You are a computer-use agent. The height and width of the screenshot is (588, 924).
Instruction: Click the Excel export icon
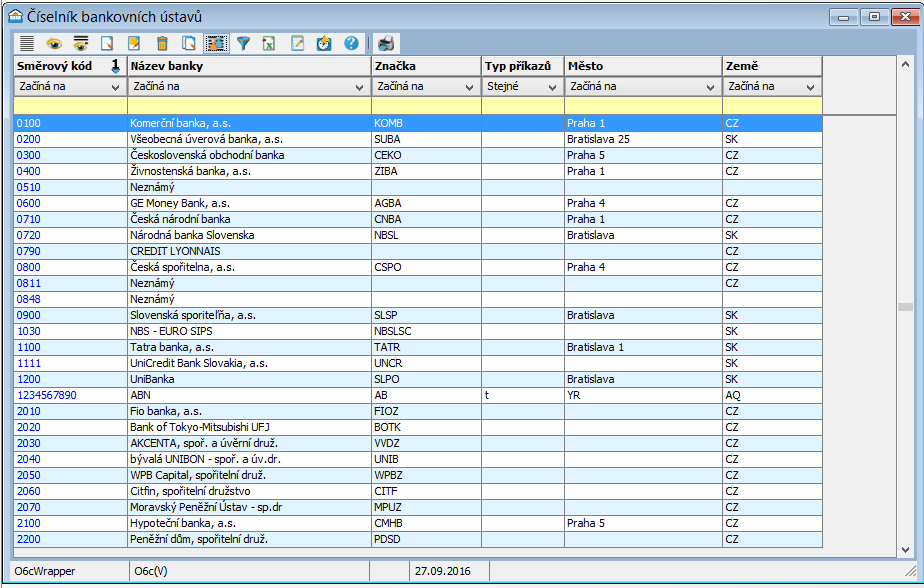pos(270,43)
